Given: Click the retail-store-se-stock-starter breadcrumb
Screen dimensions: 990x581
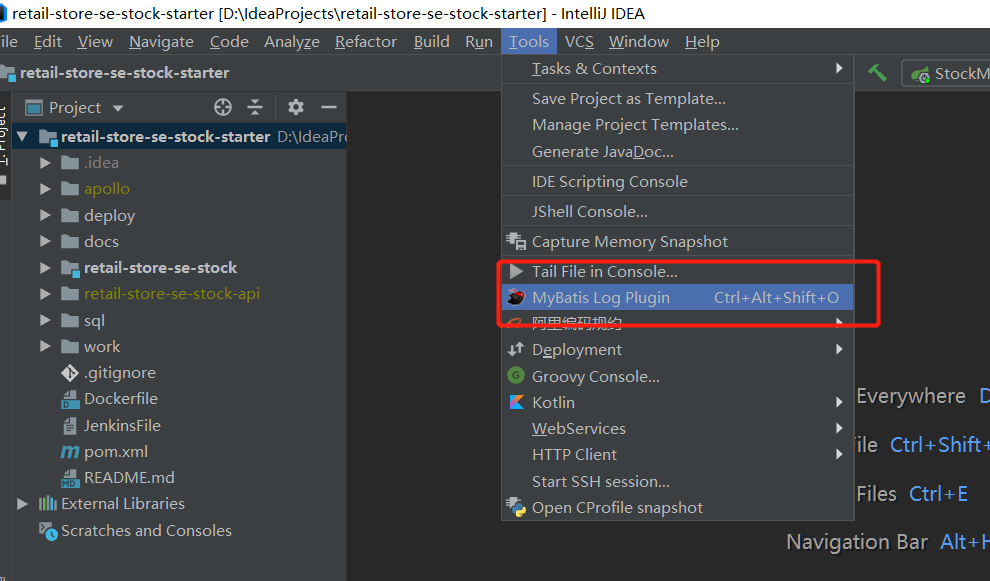Looking at the screenshot, I should pyautogui.click(x=124, y=73).
